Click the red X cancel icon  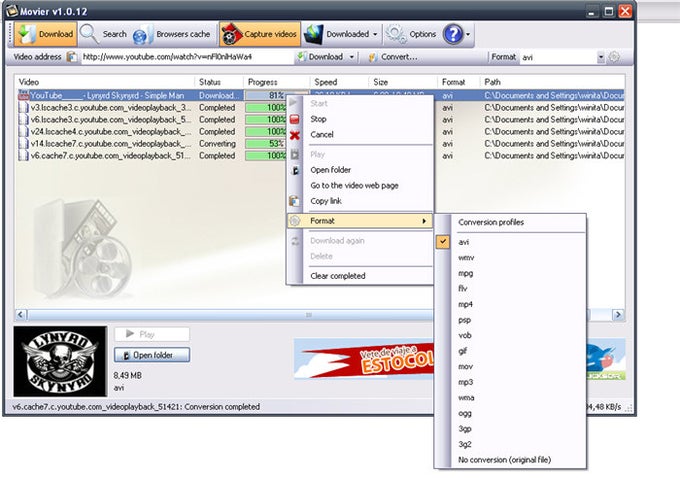294,135
